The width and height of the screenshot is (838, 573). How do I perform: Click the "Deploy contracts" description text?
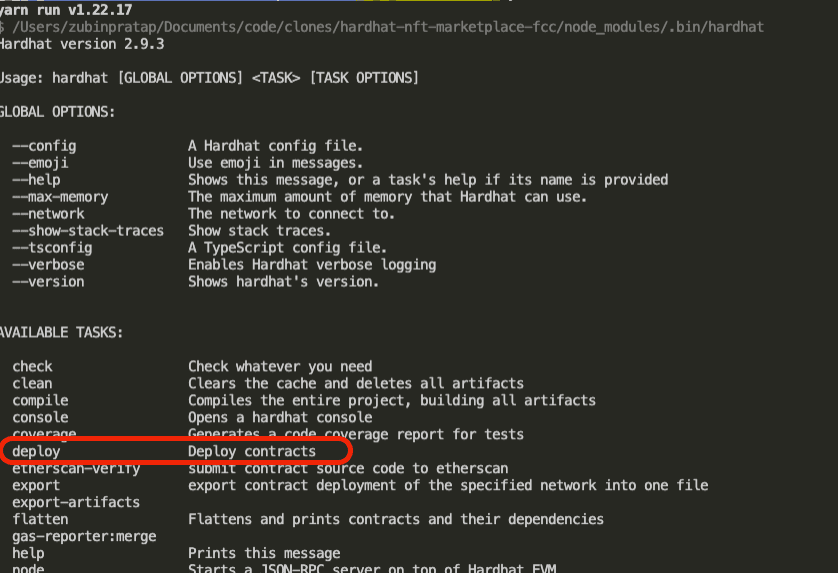point(252,451)
